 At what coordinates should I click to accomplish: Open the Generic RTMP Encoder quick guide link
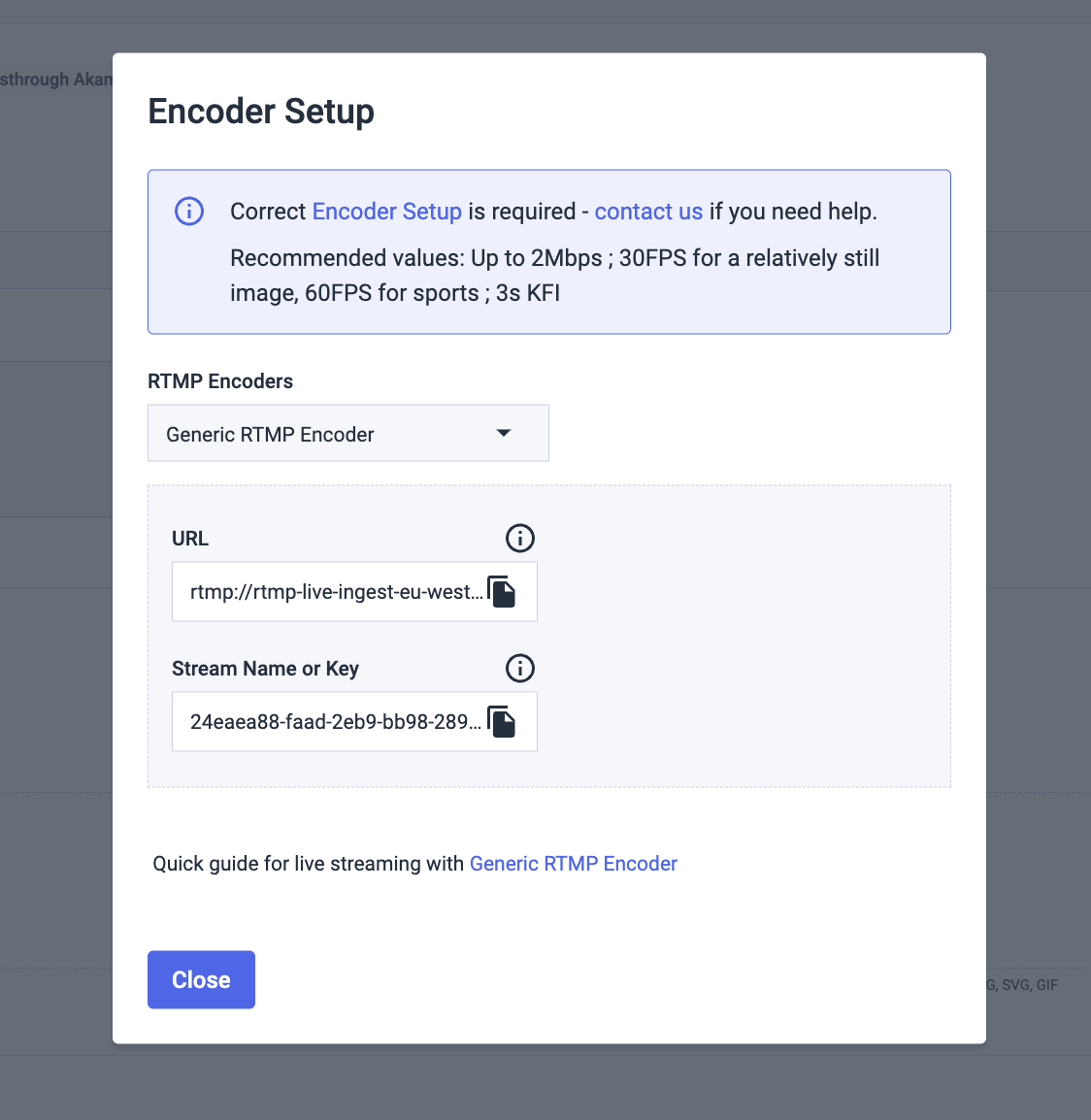point(573,864)
